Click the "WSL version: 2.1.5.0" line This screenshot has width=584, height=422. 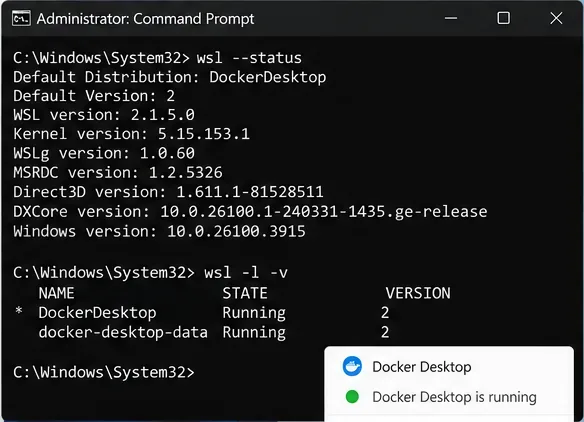(x=104, y=115)
